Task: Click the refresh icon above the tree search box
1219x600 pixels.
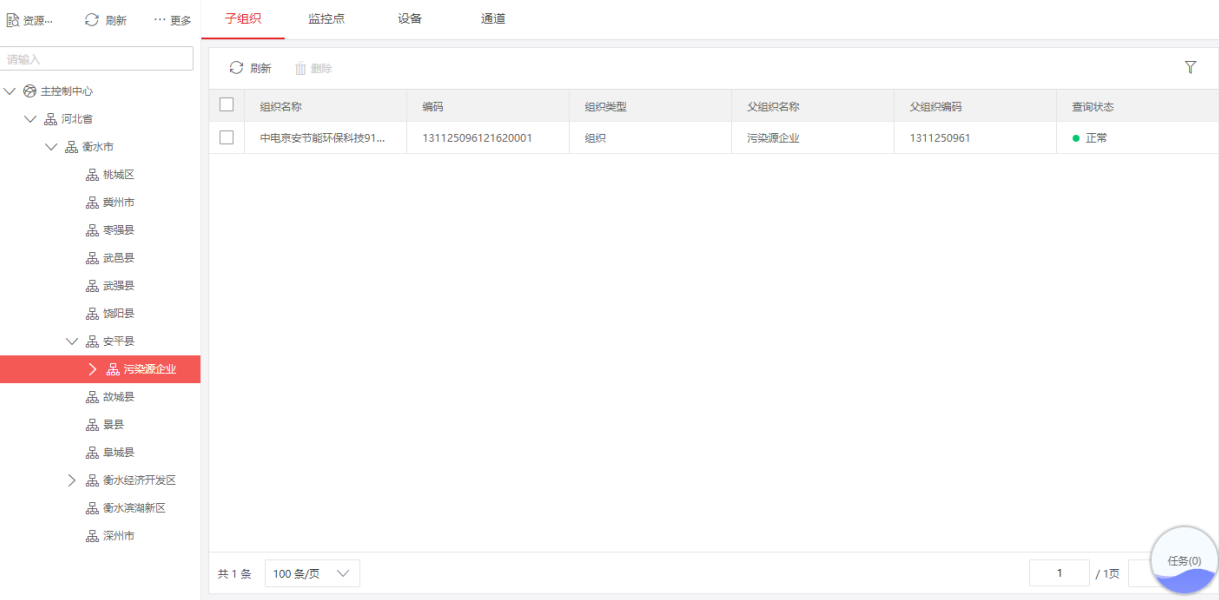Action: tap(92, 19)
